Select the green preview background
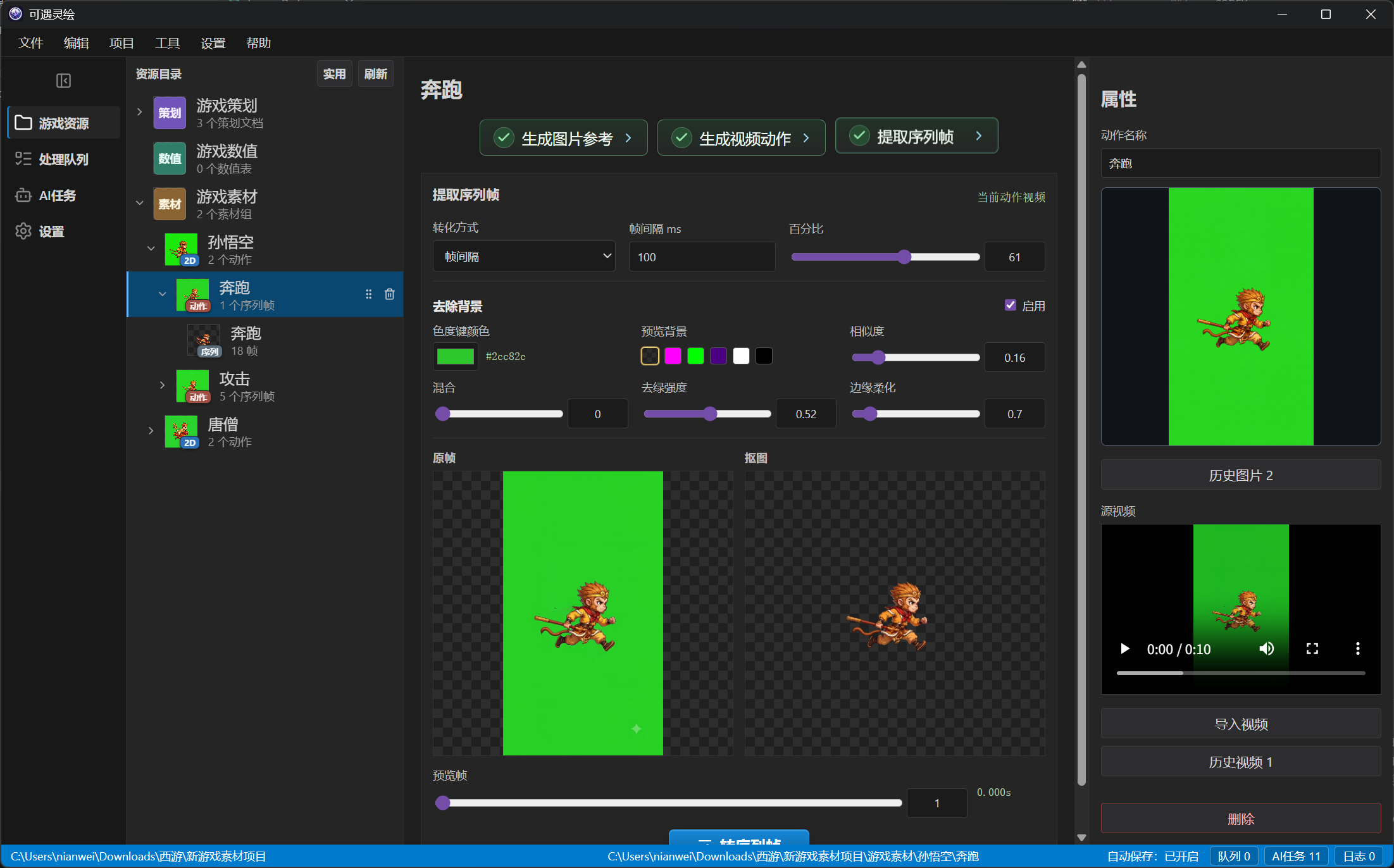The height and width of the screenshot is (868, 1394). click(695, 356)
